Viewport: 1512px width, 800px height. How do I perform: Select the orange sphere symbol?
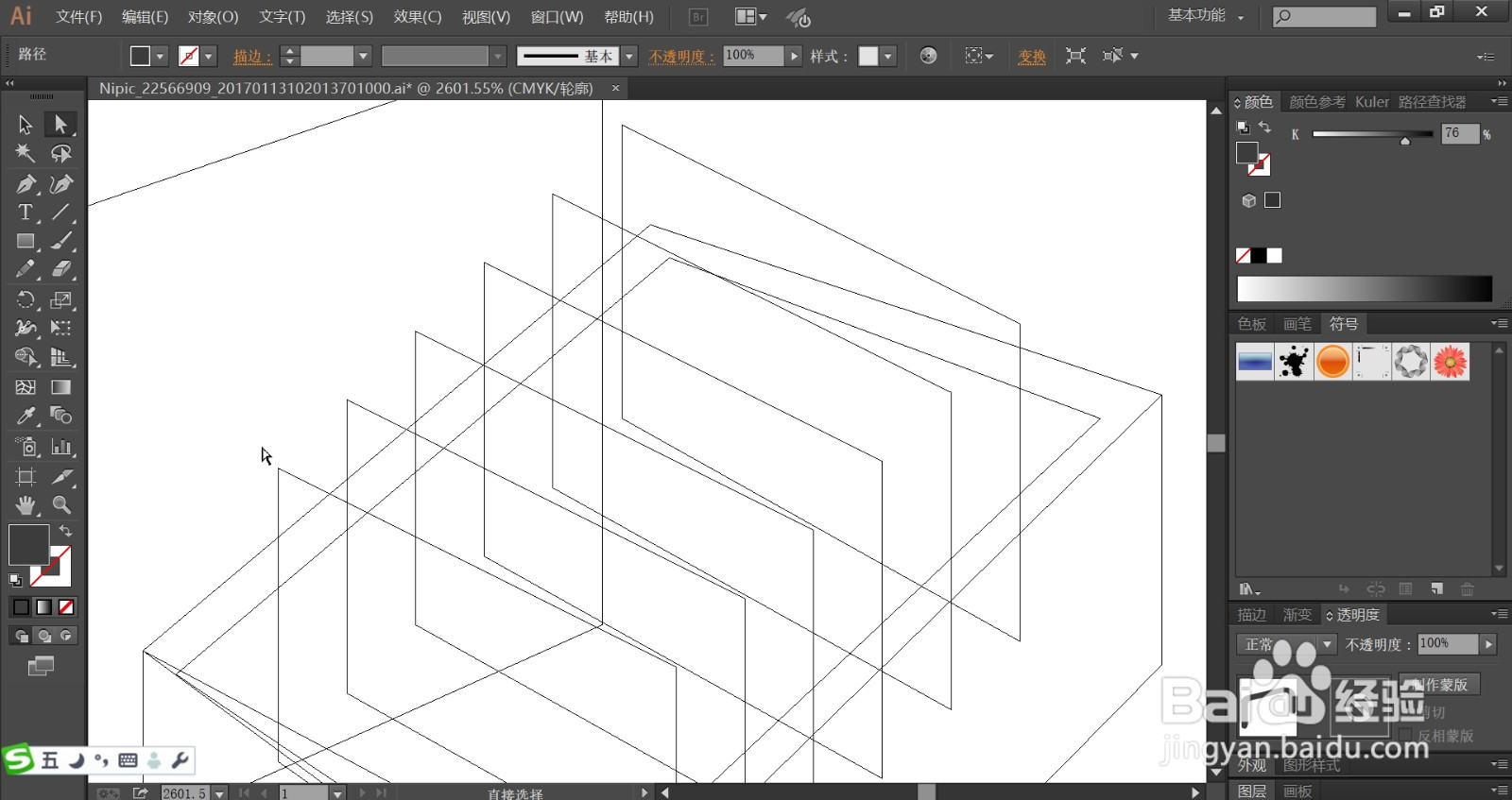(x=1332, y=361)
